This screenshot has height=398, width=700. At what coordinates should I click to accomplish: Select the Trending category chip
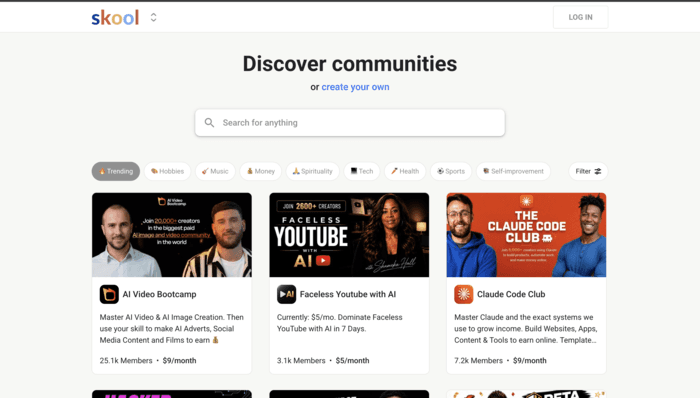116,171
